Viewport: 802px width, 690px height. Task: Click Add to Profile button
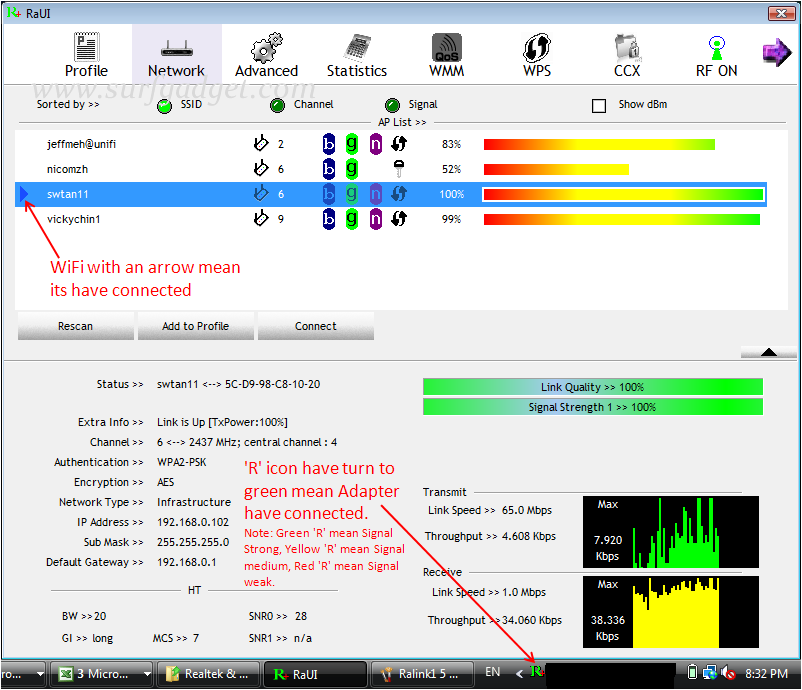pyautogui.click(x=196, y=326)
